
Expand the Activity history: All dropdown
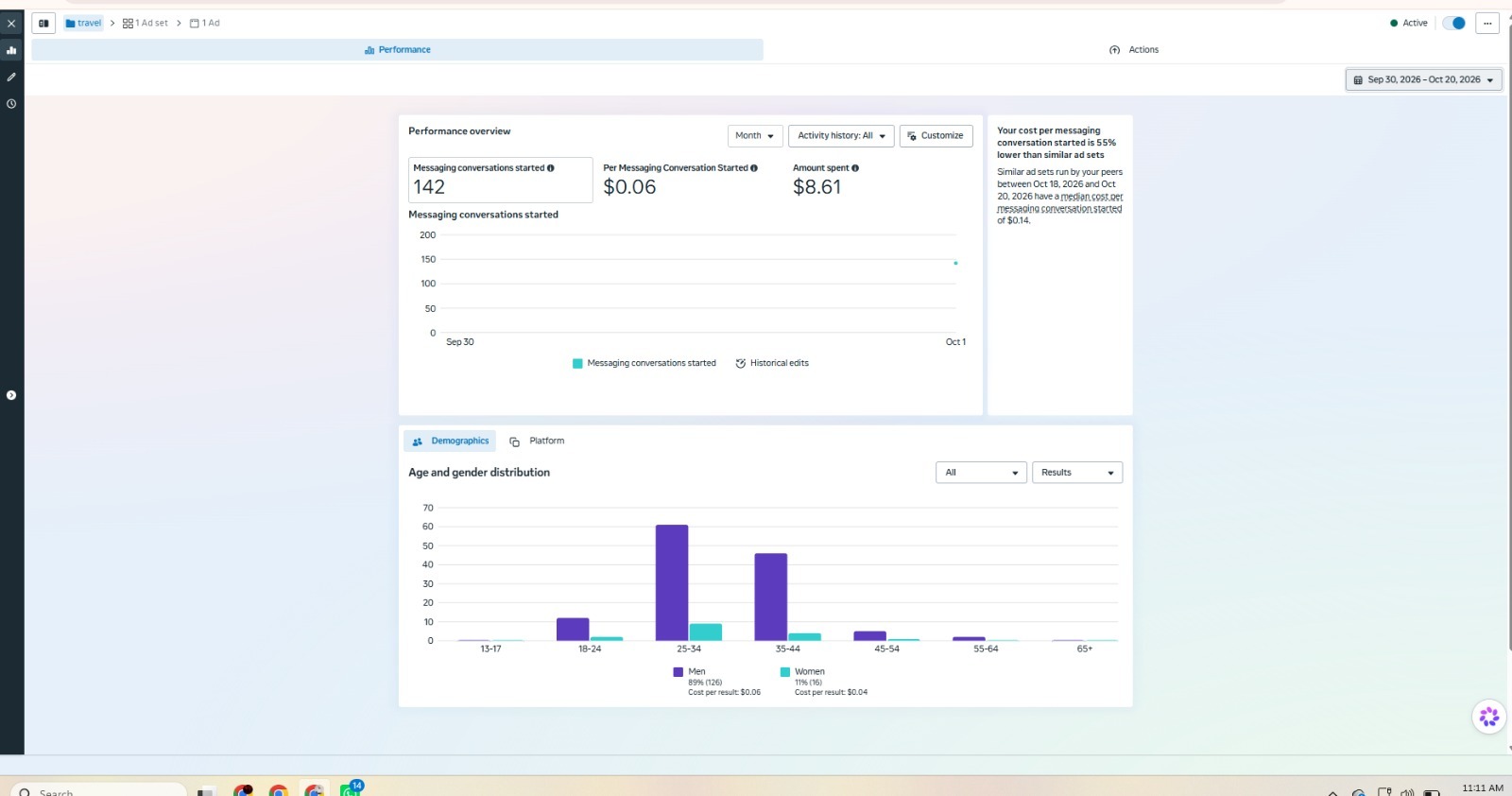(841, 136)
